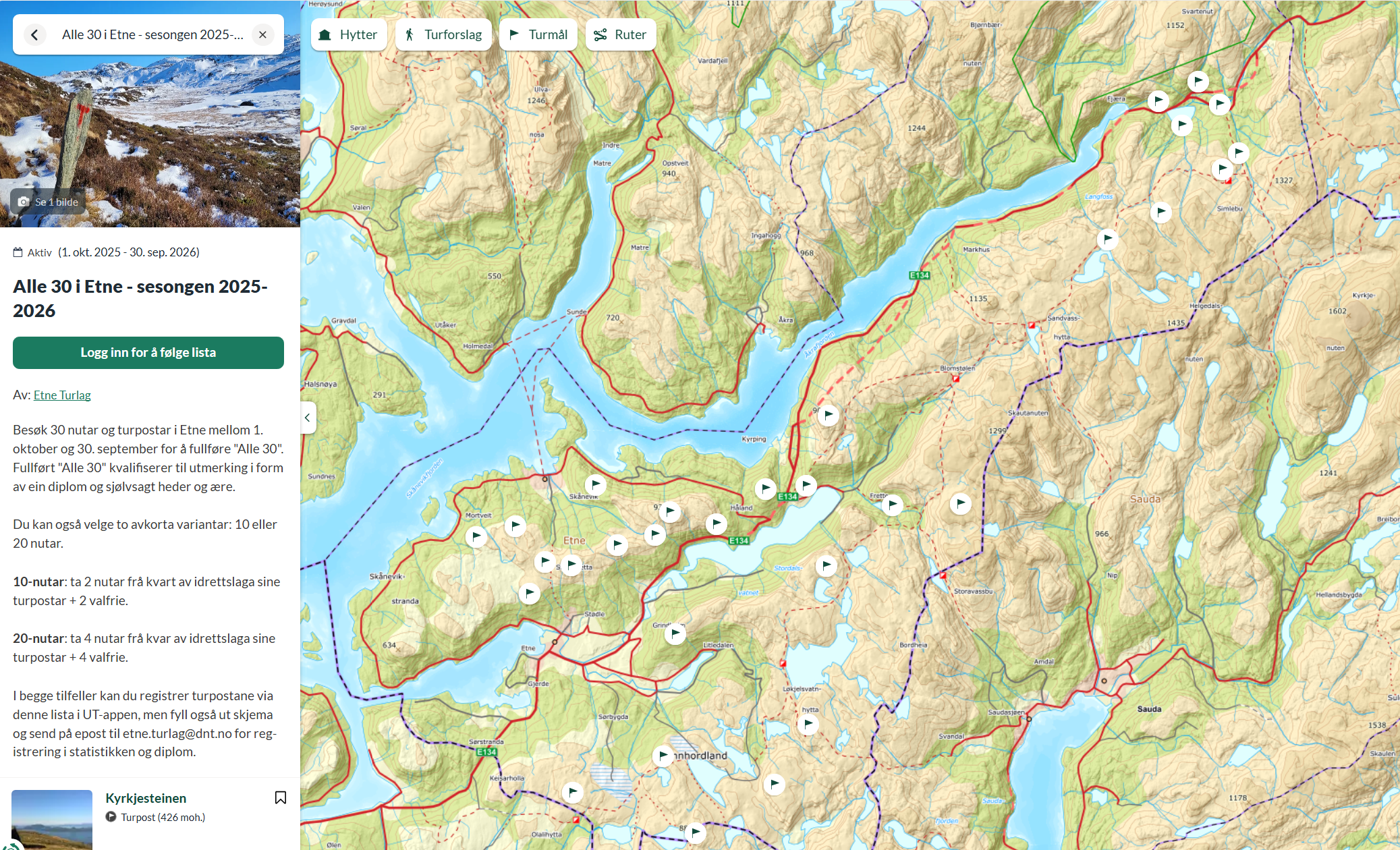Click the flag marker nearest Skånevik

click(595, 484)
